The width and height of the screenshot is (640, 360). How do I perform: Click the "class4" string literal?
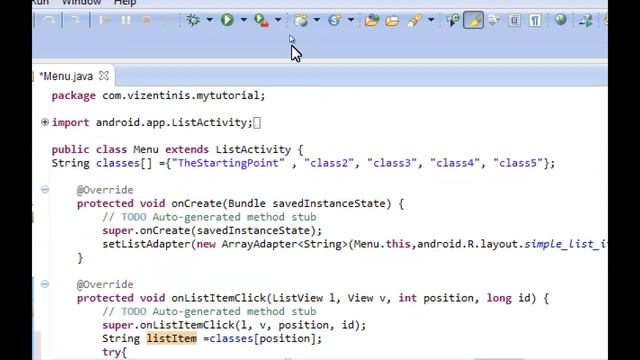coord(455,163)
